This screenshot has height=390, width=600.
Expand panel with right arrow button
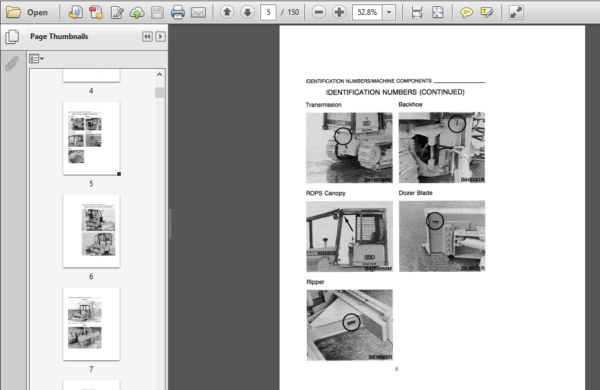coord(160,36)
